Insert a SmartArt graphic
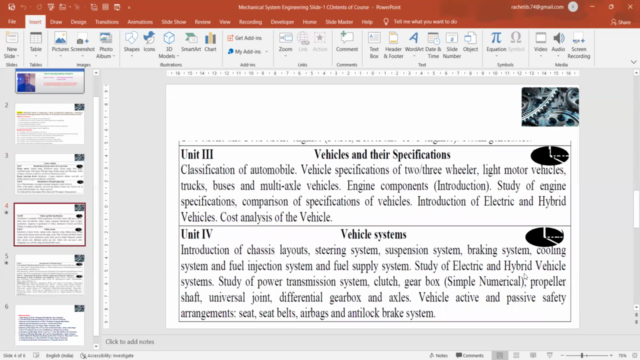This screenshot has height=360, width=640. coord(191,42)
